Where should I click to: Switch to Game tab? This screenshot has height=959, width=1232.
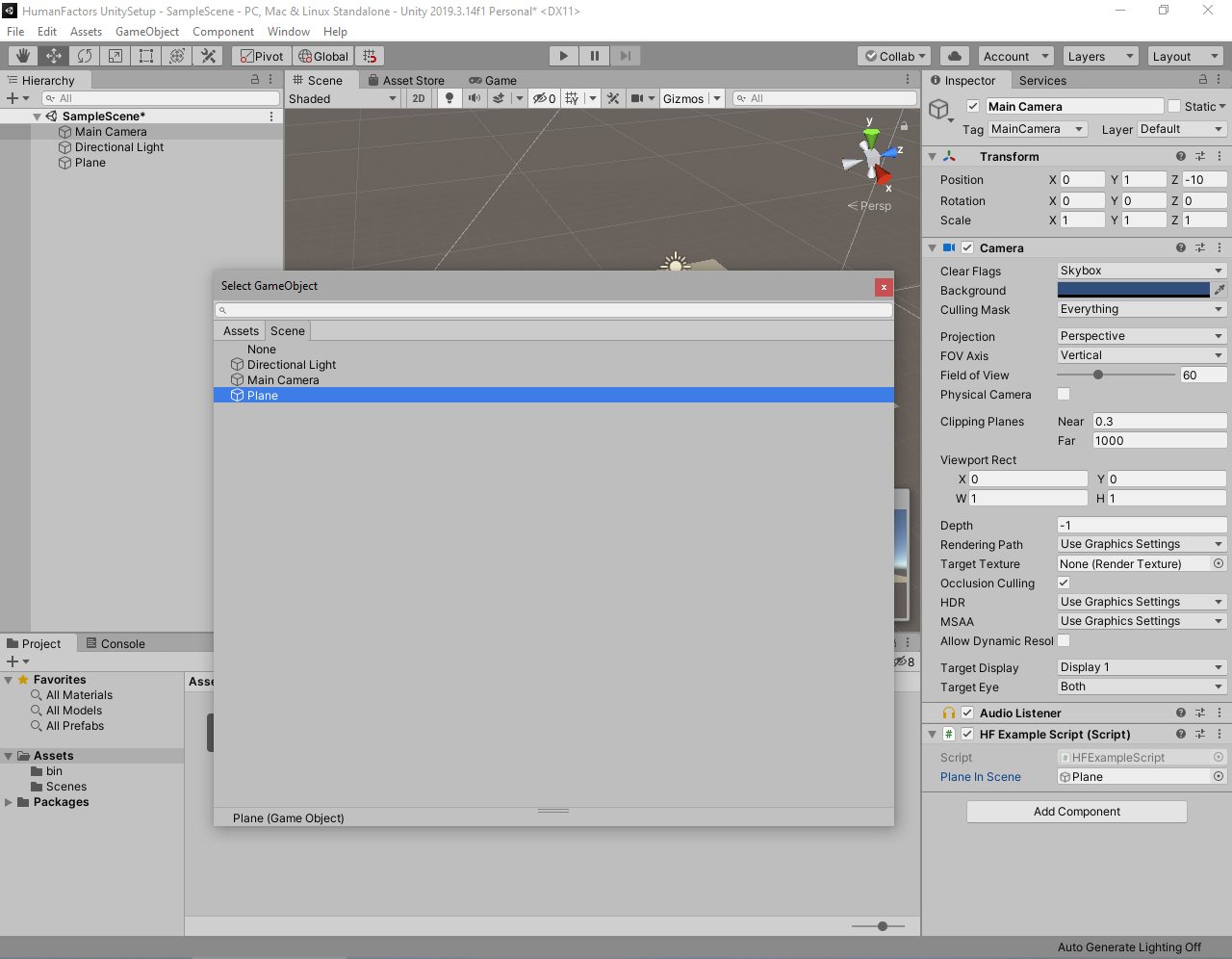(x=493, y=80)
